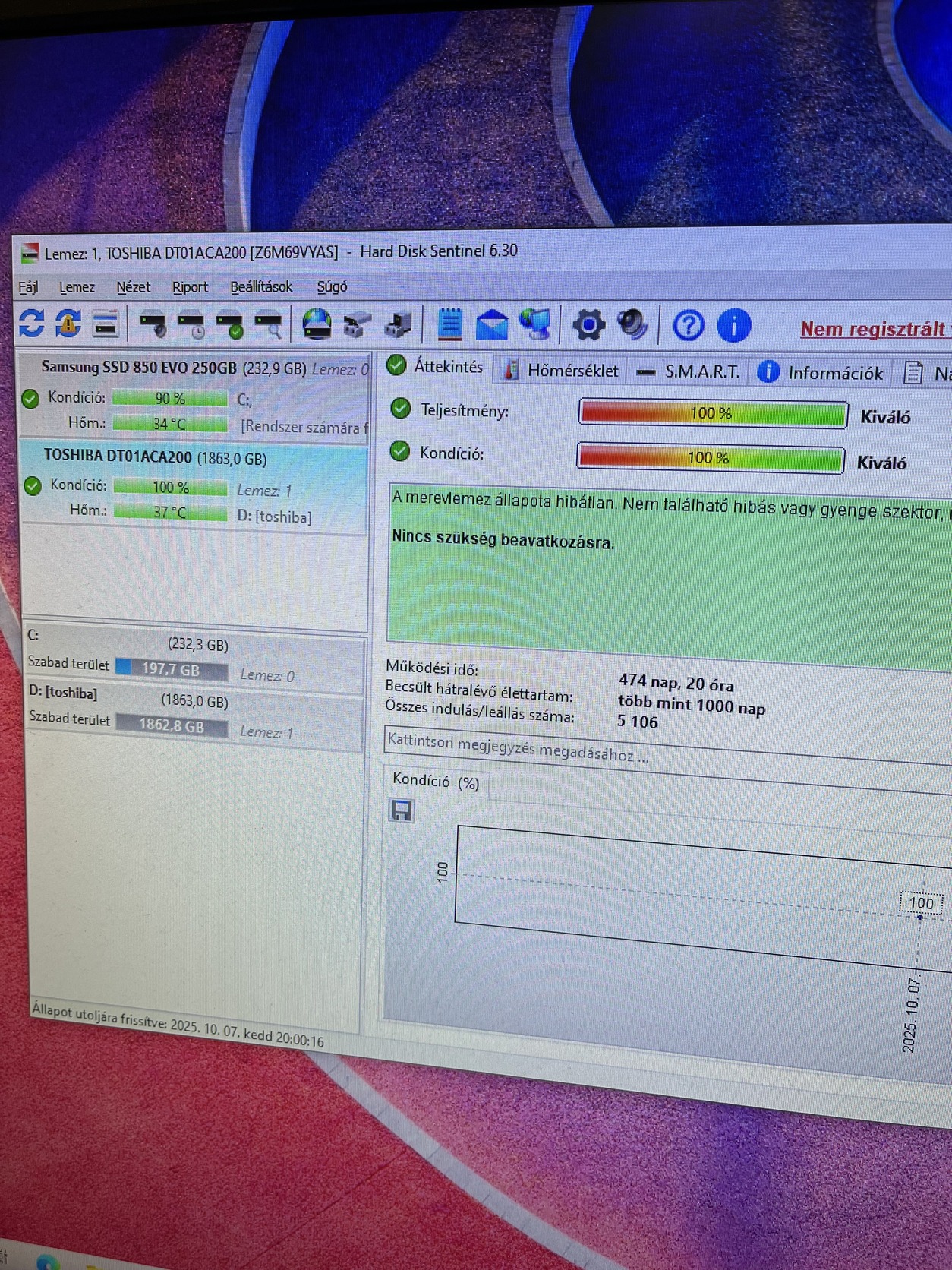Switch to the Hőmérséklet tab
Screen dimensions: 952x1270
560,371
